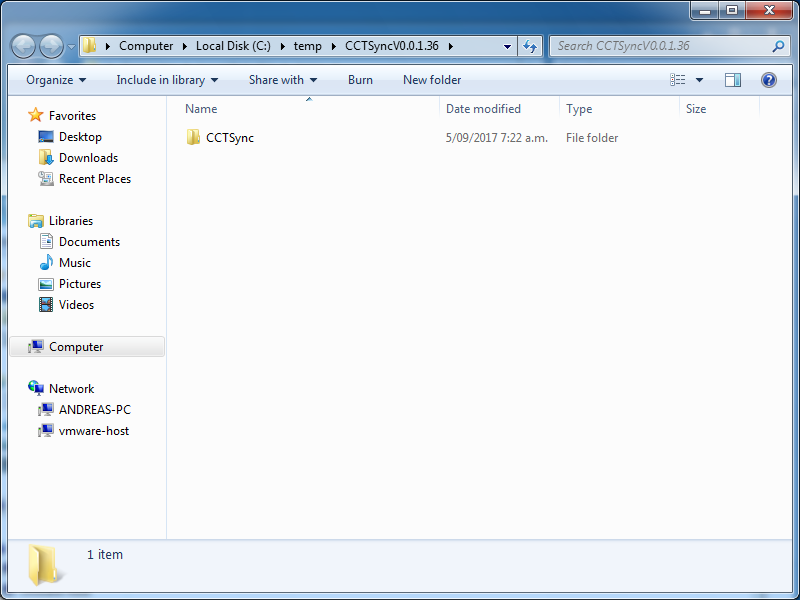The height and width of the screenshot is (600, 800).
Task: Open Help via question mark icon
Action: [x=769, y=80]
